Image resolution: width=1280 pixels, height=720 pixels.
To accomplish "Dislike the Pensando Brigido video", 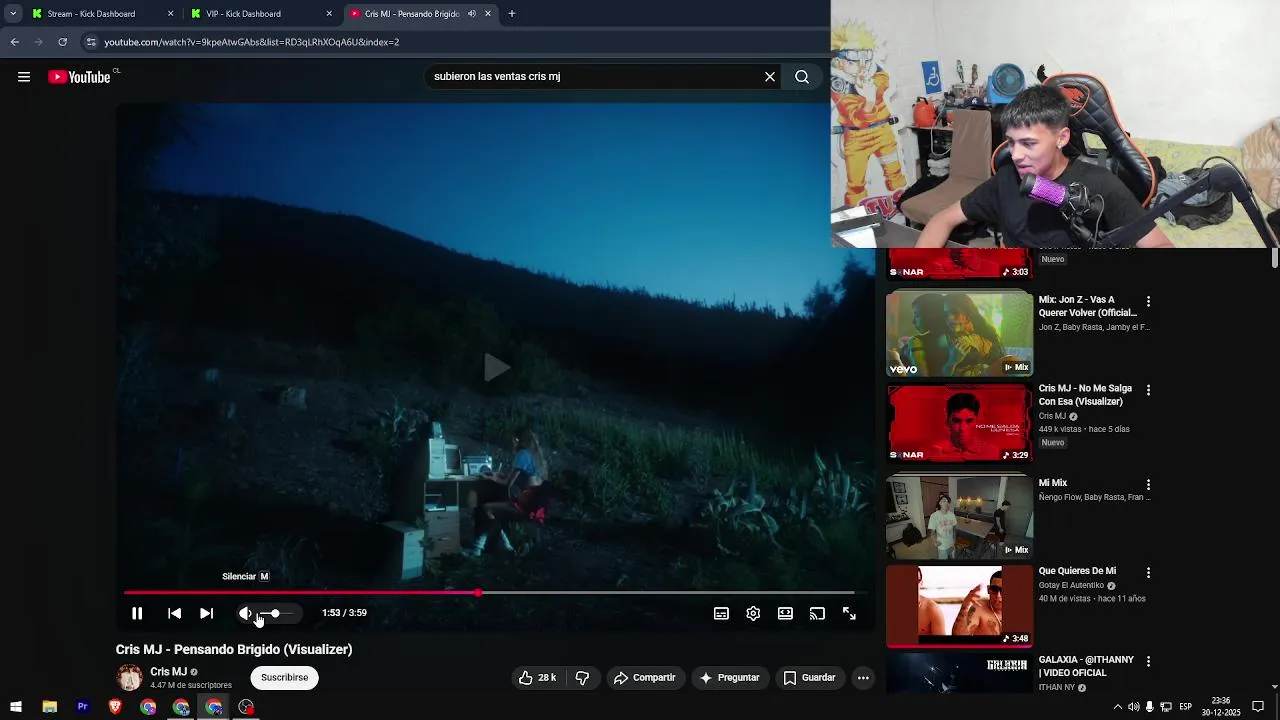I will click(582, 678).
